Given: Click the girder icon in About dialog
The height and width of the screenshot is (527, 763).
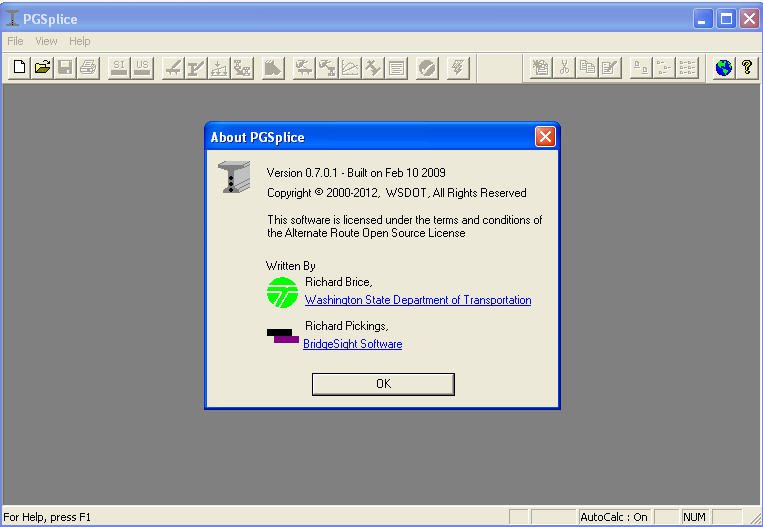Looking at the screenshot, I should pyautogui.click(x=234, y=177).
